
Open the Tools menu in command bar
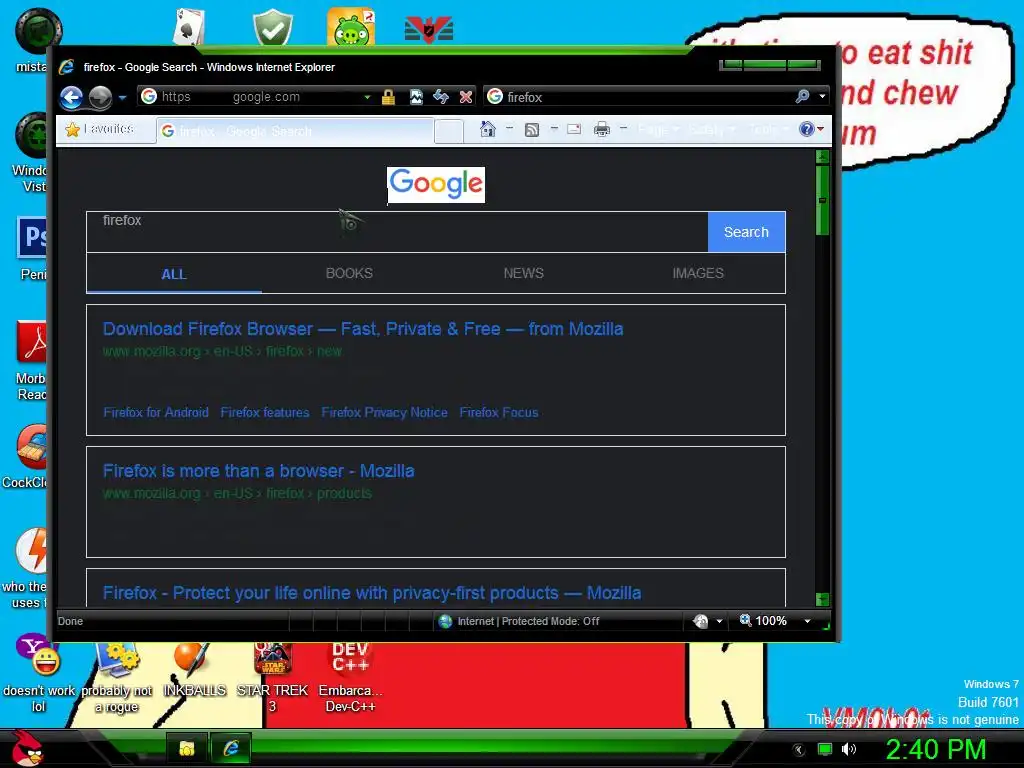(767, 129)
